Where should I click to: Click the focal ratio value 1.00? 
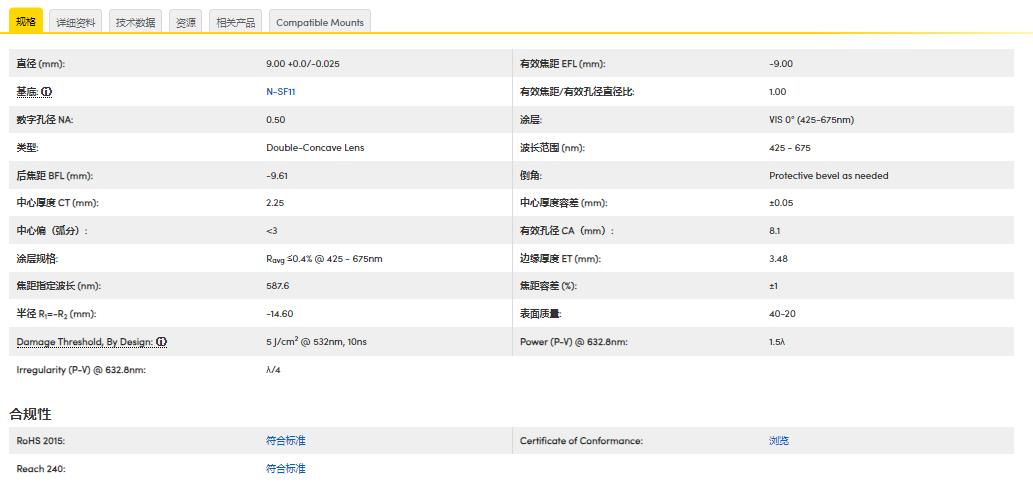(777, 92)
